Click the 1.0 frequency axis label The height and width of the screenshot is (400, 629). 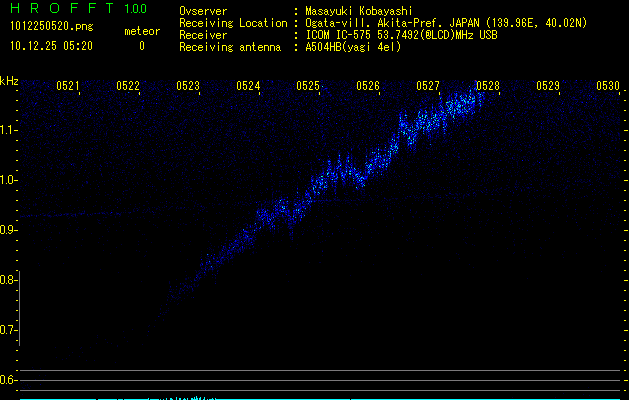point(8,180)
